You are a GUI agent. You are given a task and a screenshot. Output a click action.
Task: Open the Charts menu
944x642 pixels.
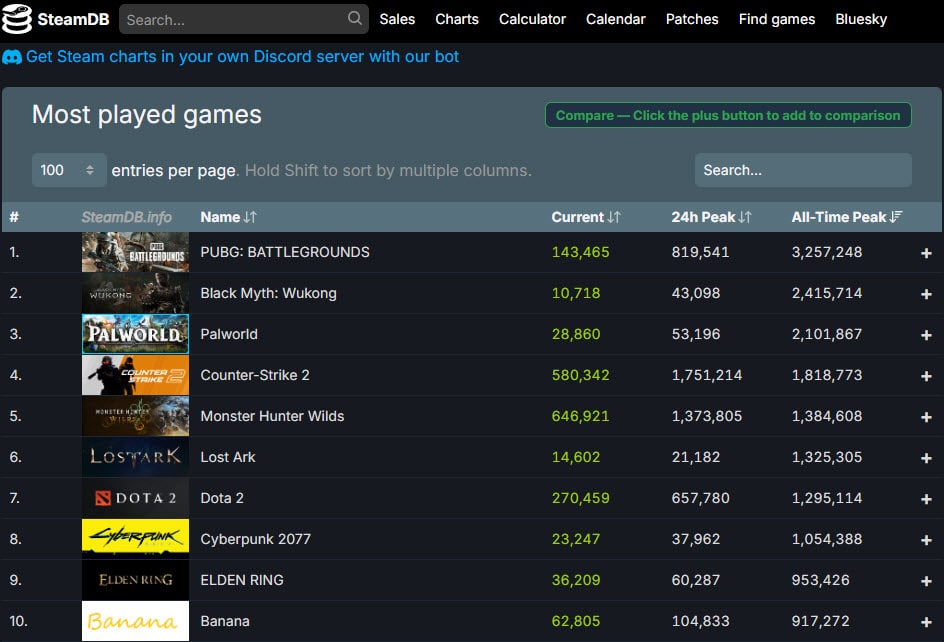point(457,19)
